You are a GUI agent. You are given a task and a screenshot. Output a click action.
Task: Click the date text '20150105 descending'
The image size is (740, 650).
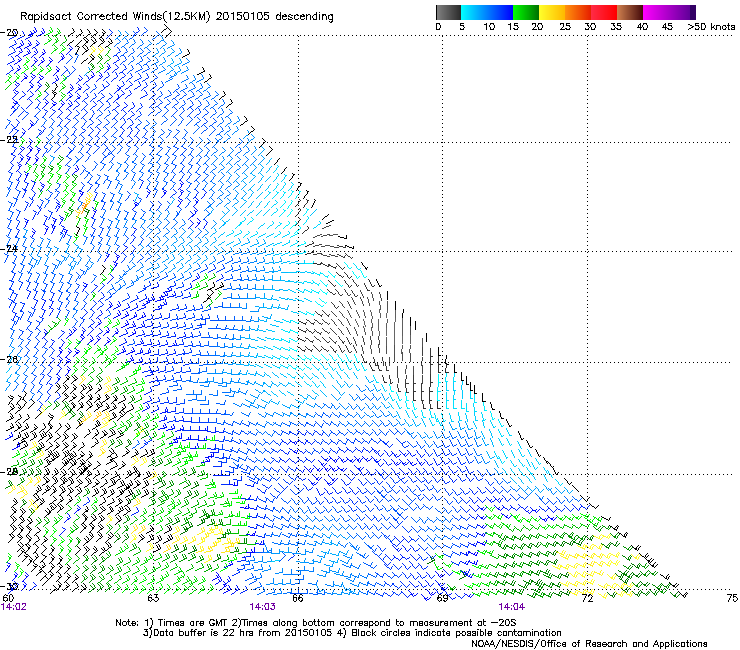(275, 17)
